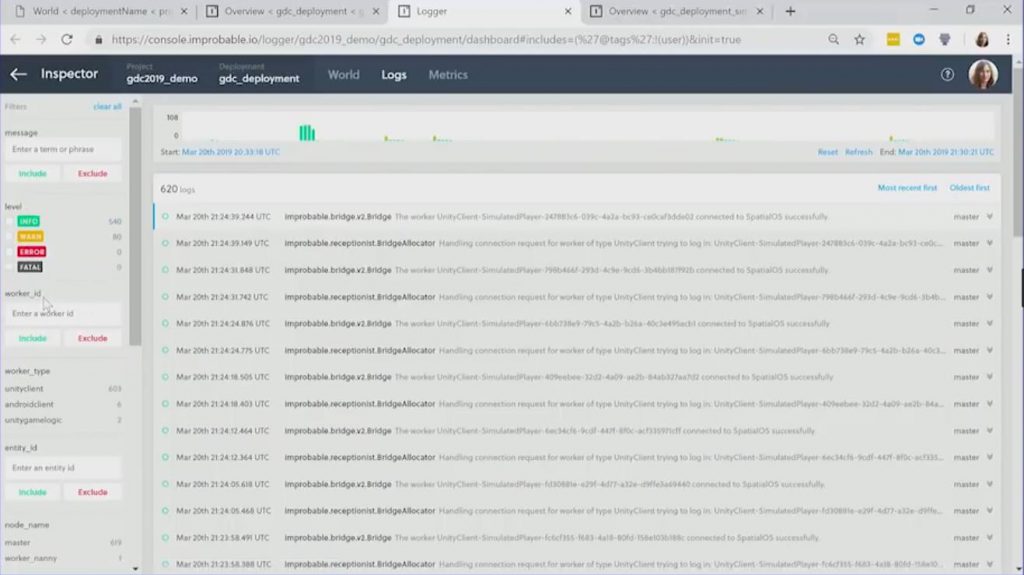1024x575 pixels.
Task: Expand the 21:24:18.505 log row chevron
Action: [x=989, y=377]
